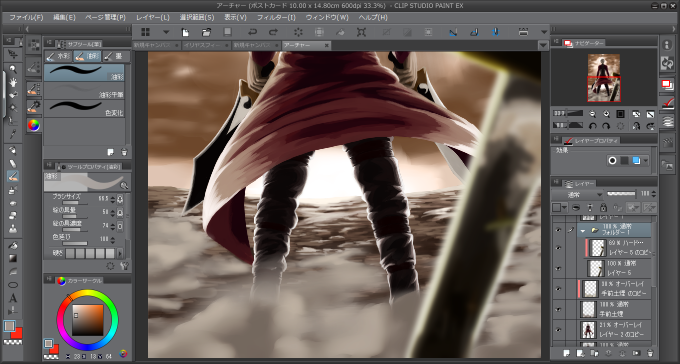The width and height of the screenshot is (680, 364).
Task: Select the Hand move tool
Action: tap(13, 82)
